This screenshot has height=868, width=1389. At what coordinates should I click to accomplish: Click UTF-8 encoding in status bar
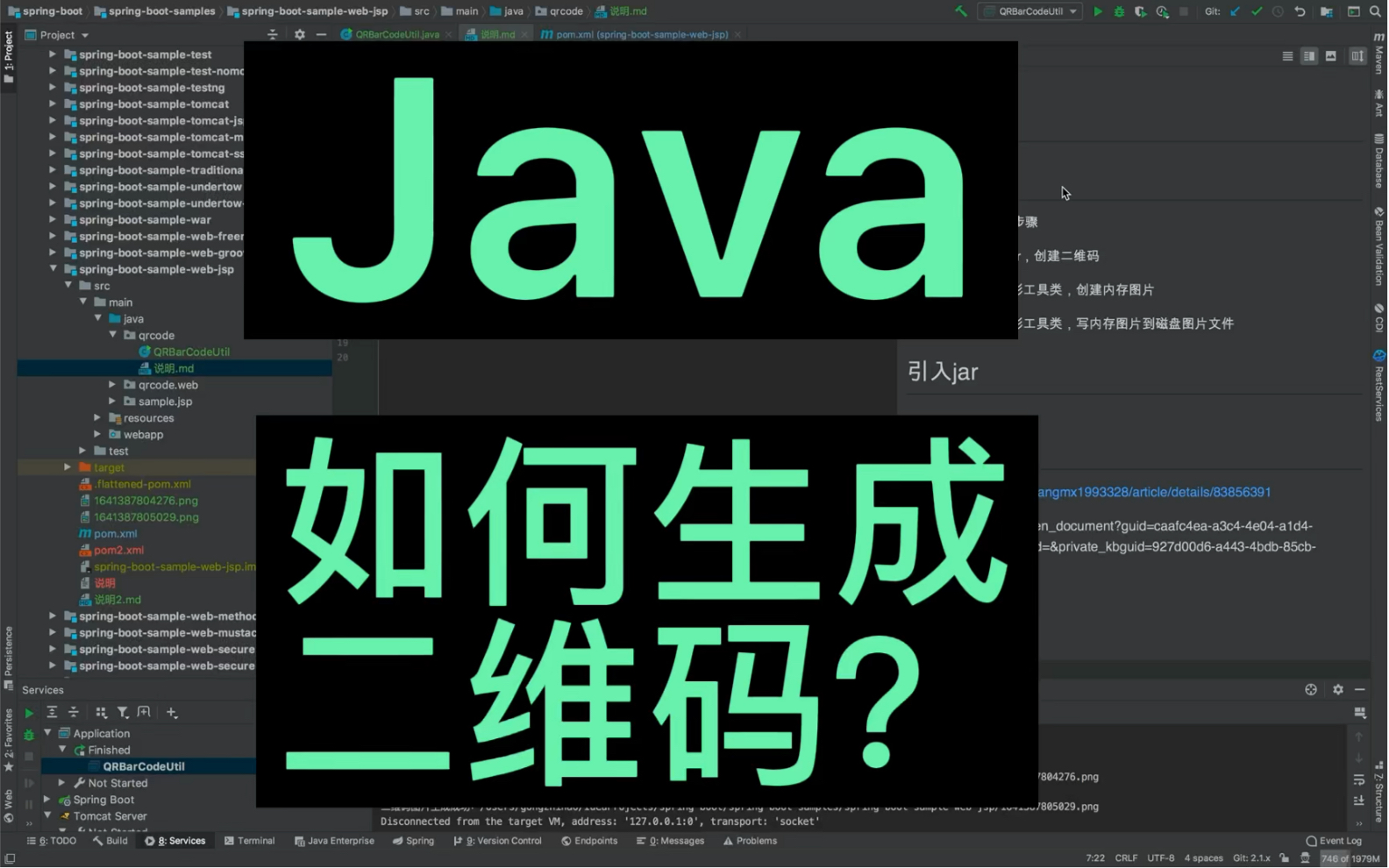(1160, 858)
